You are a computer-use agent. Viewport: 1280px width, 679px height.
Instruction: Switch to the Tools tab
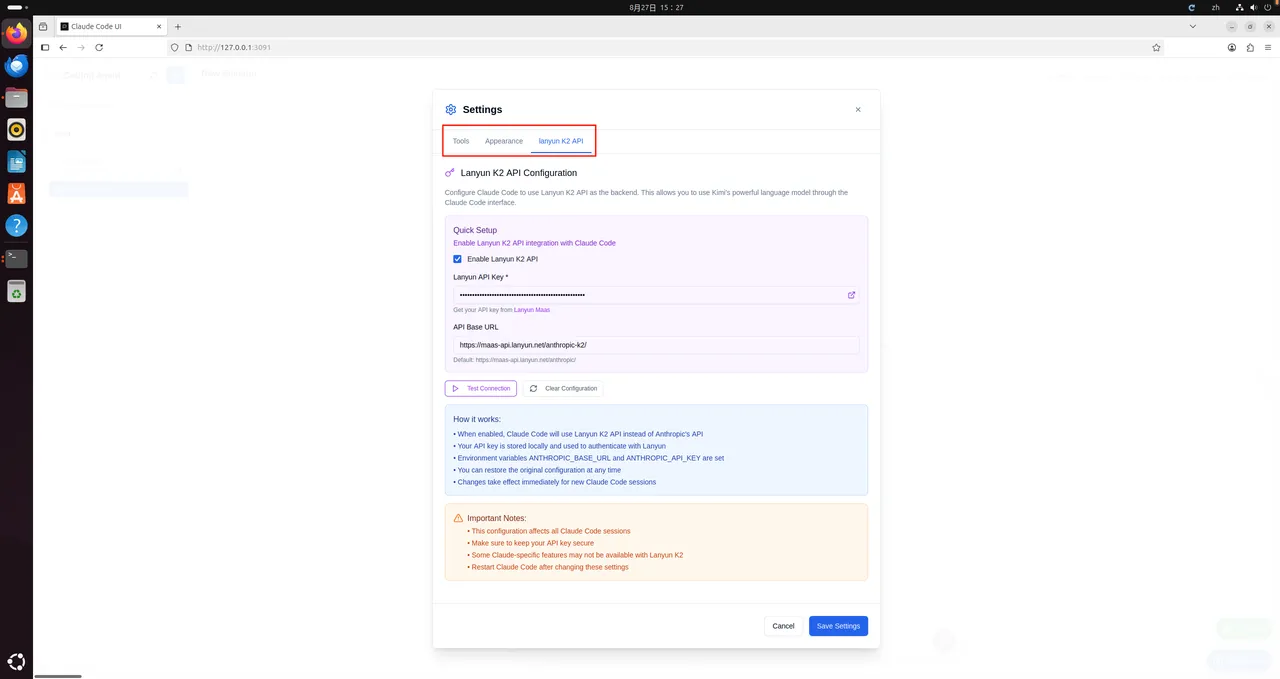[461, 141]
